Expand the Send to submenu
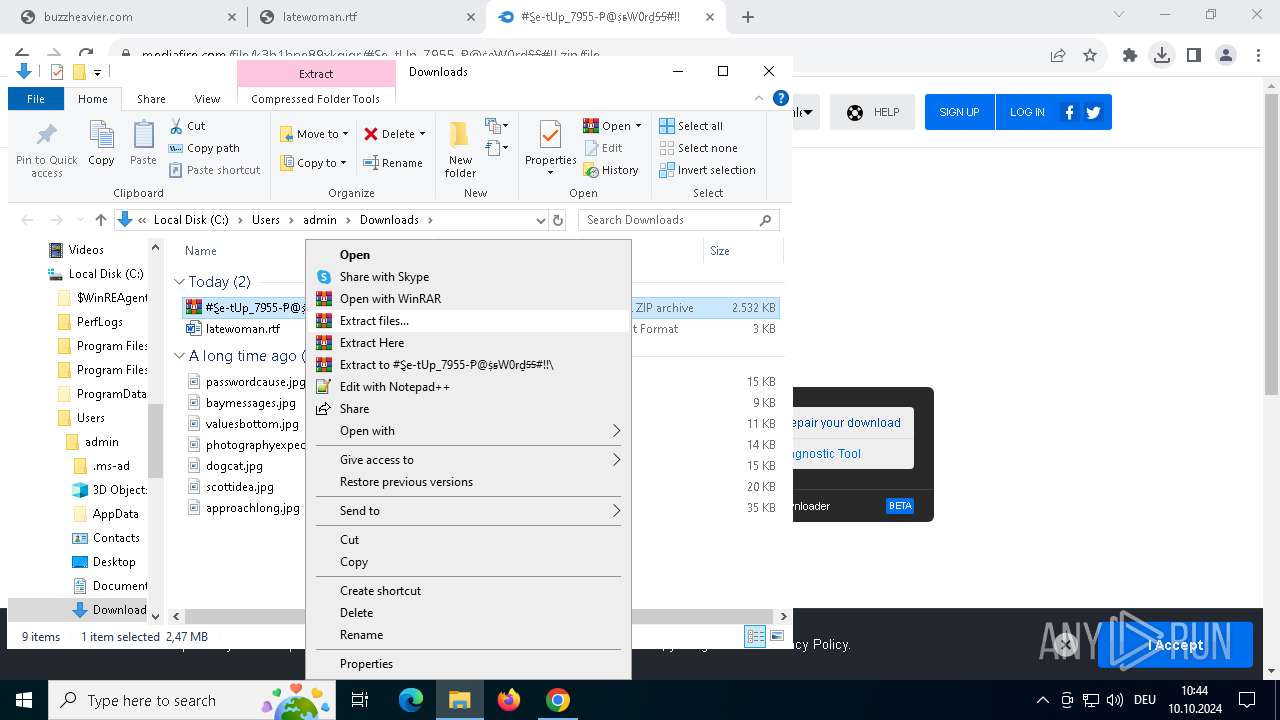Image resolution: width=1280 pixels, height=720 pixels. point(468,511)
